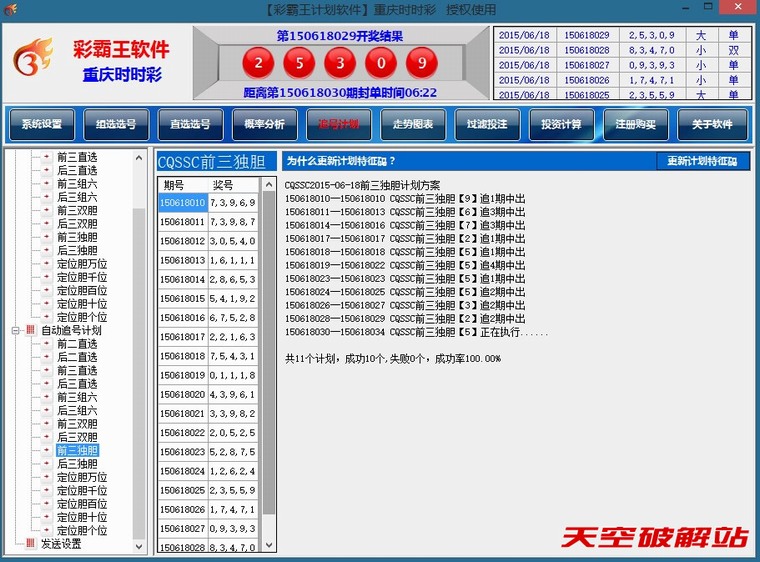Open the 走势图表 section
The width and height of the screenshot is (760, 562).
tap(413, 125)
